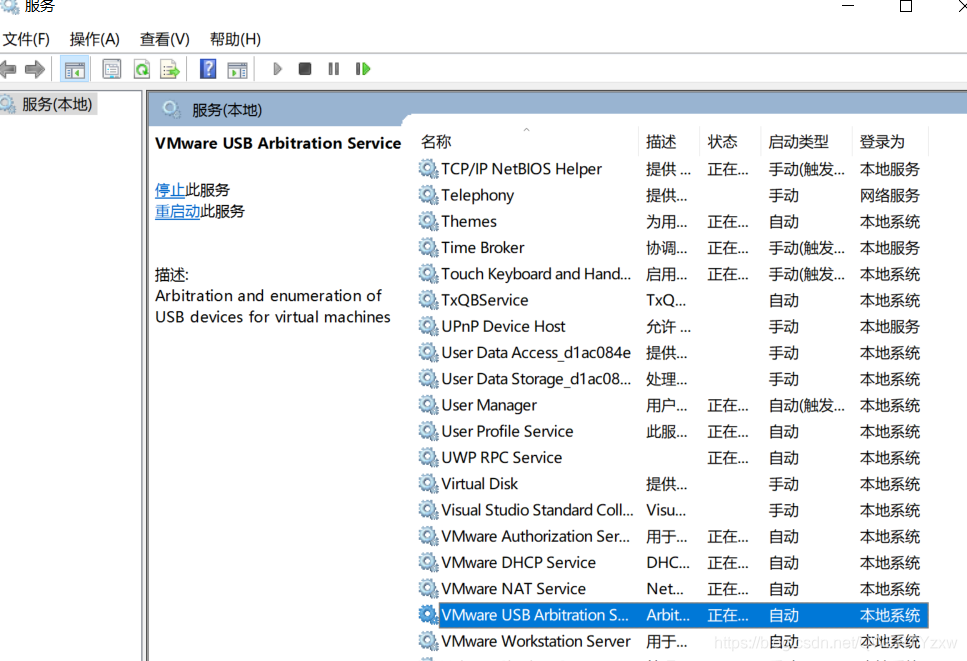Click the Back arrow in the toolbar
The width and height of the screenshot is (967, 661).
[x=8, y=69]
